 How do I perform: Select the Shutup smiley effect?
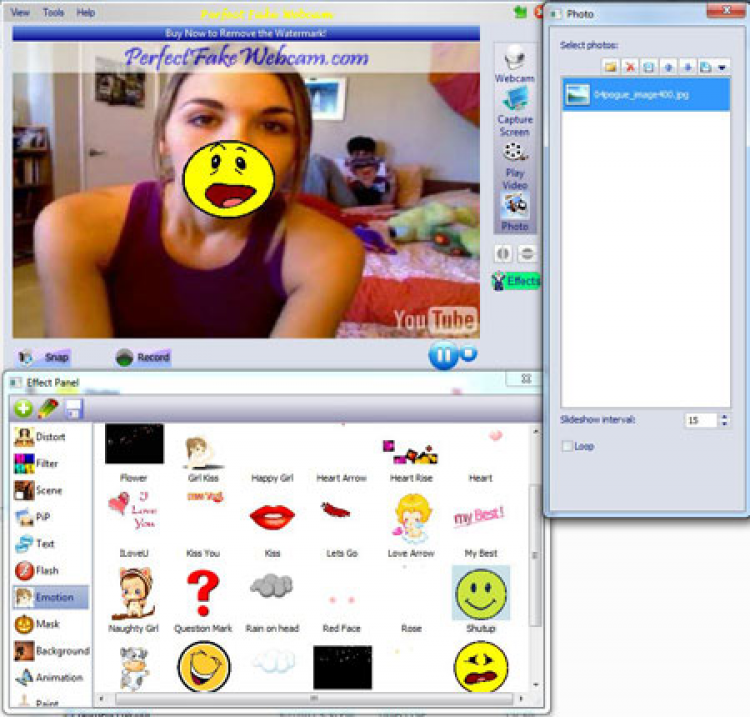point(481,599)
